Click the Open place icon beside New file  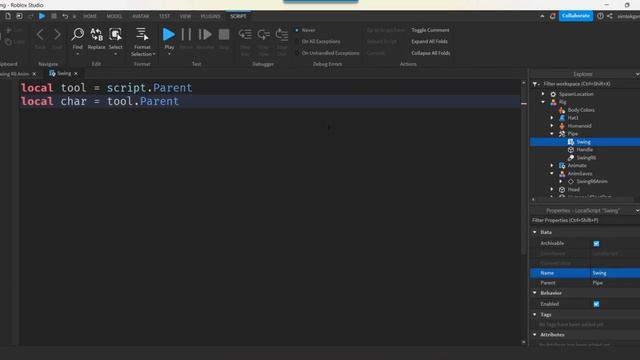pyautogui.click(x=19, y=16)
